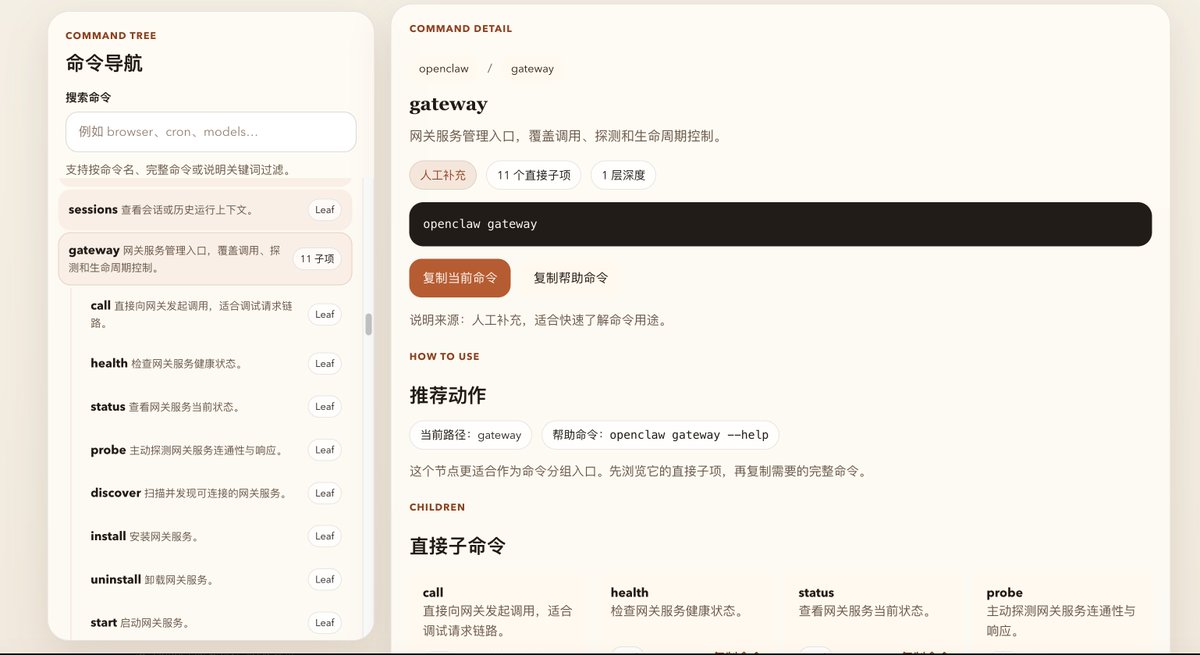1200x655 pixels.
Task: Open the probe command in the tree
Action: coord(215,450)
